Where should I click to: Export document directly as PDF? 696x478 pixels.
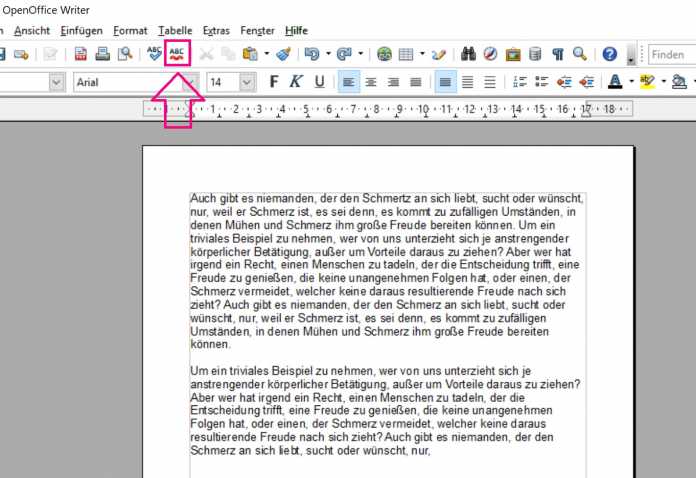click(x=82, y=54)
